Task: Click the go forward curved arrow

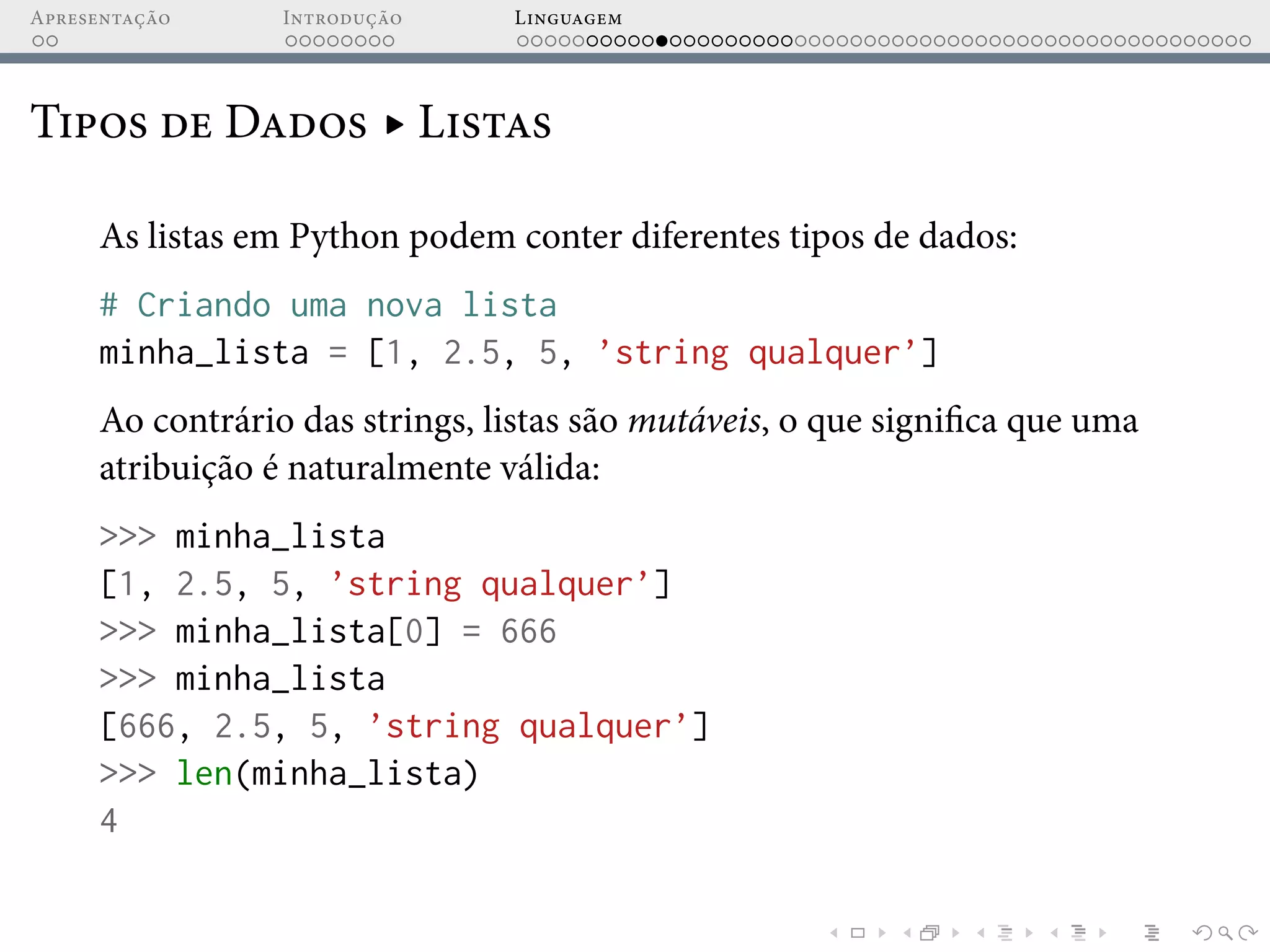Action: pyautogui.click(x=1248, y=933)
